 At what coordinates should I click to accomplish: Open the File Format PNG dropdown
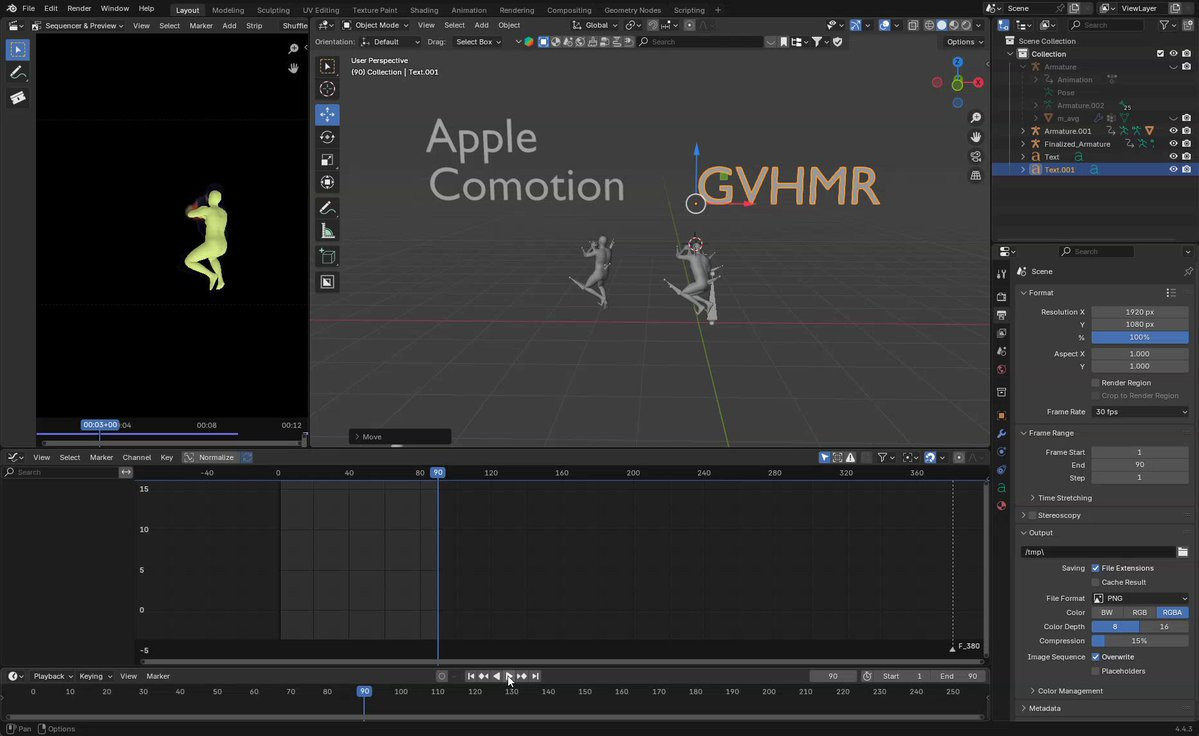click(1139, 598)
